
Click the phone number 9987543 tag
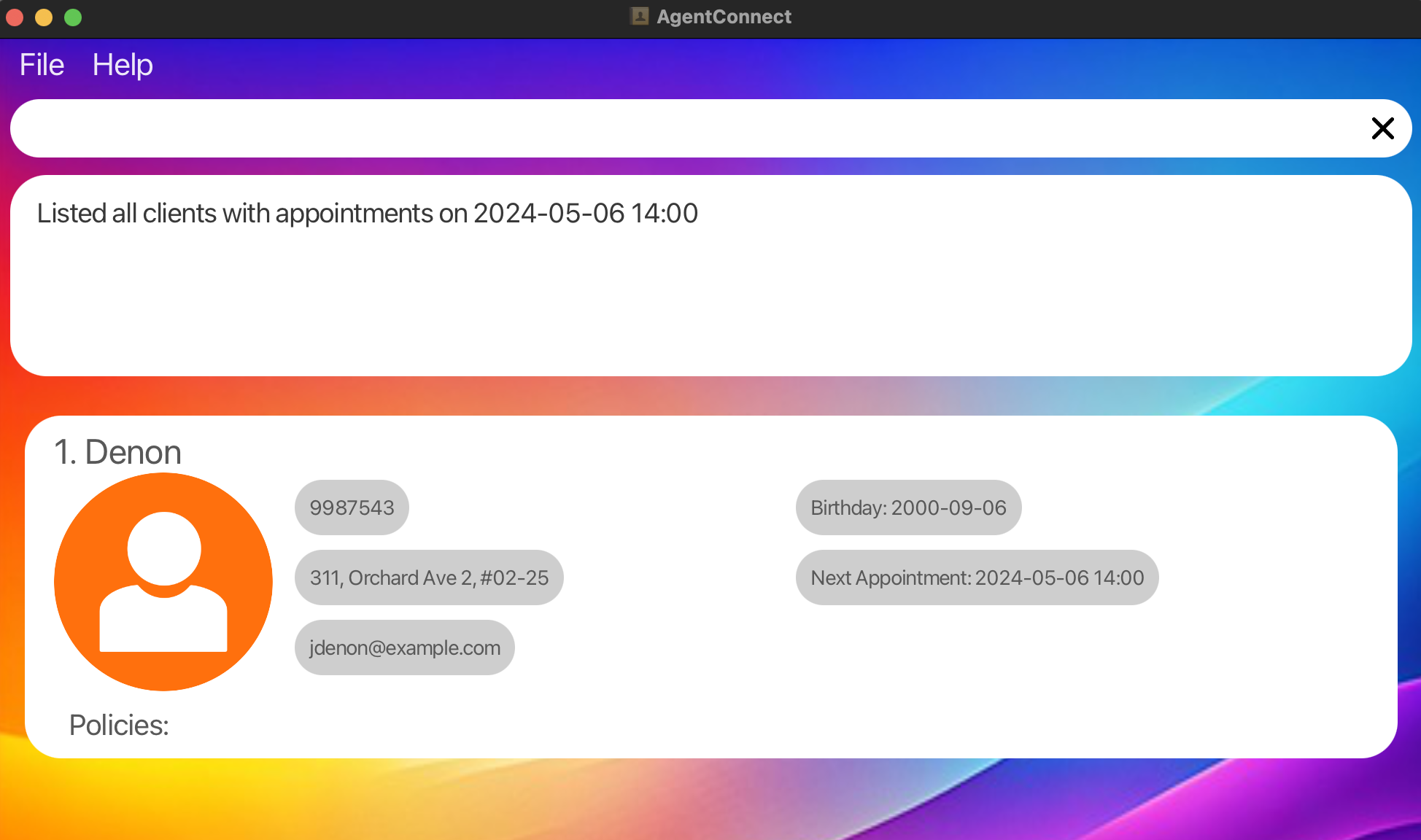pos(352,507)
